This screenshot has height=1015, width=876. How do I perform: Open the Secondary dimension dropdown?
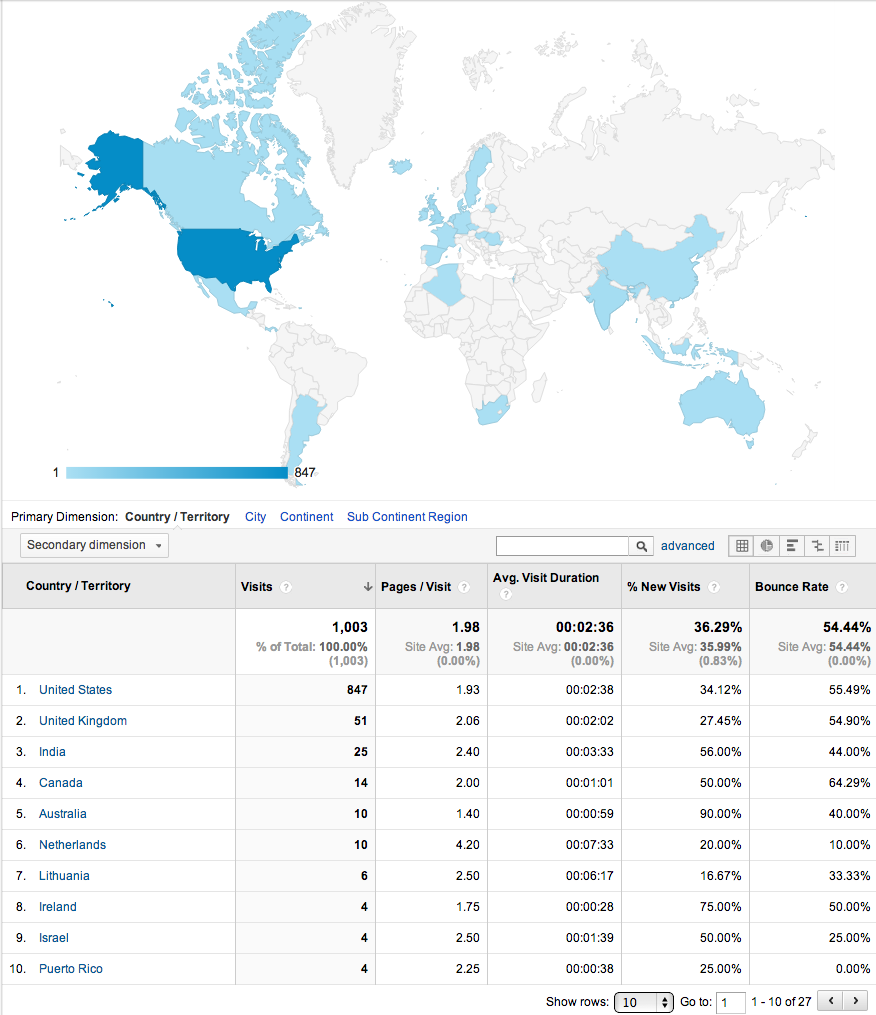coord(95,545)
